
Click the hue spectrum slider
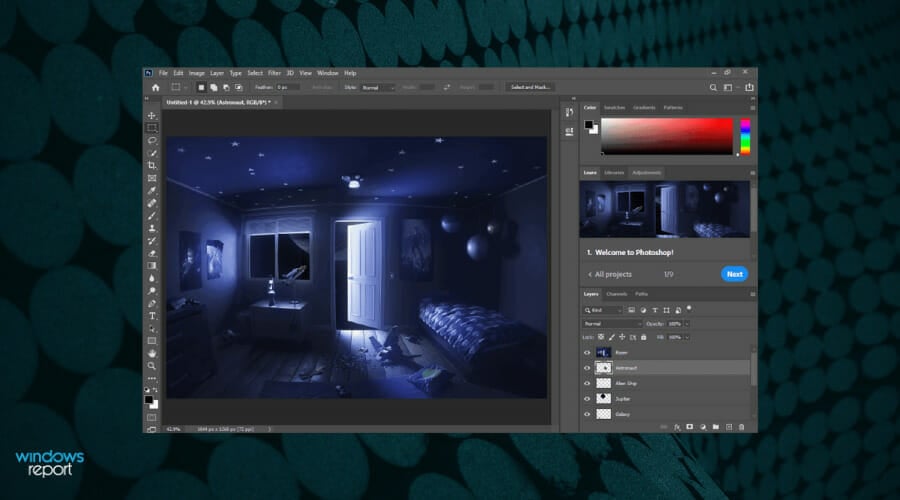(745, 137)
